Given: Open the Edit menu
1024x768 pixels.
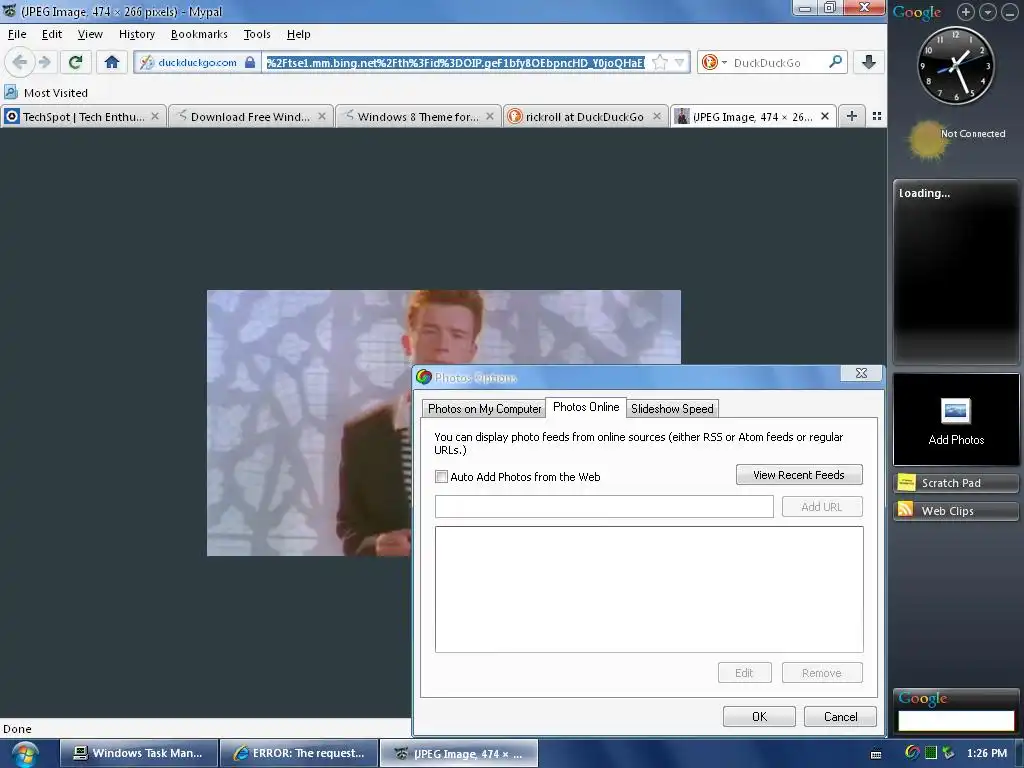Looking at the screenshot, I should [x=52, y=34].
